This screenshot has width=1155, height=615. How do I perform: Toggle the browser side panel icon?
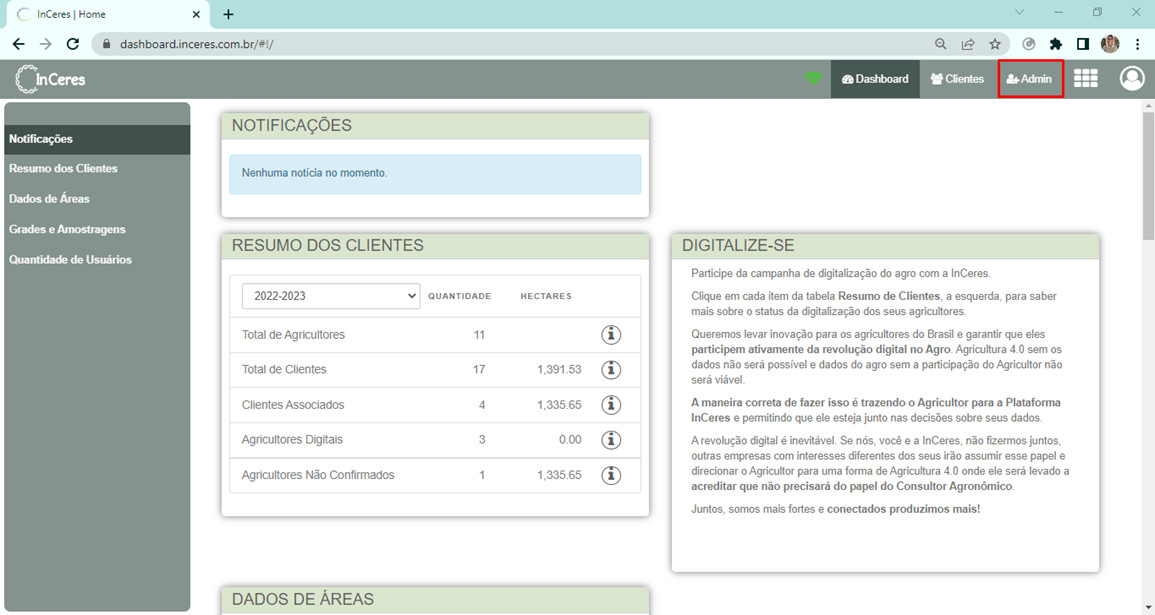1083,44
